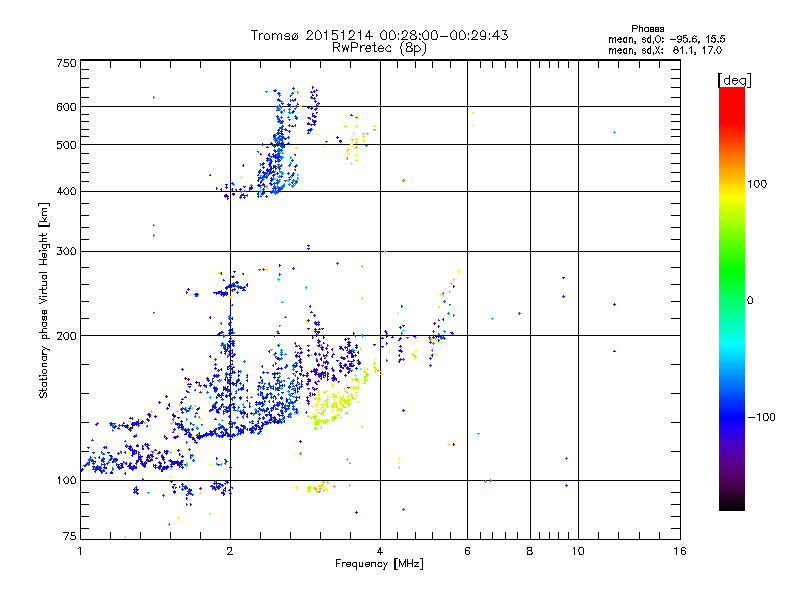The width and height of the screenshot is (800, 600).
Task: Click the subtitle 'RwPretec (8p)'
Action: (379, 48)
